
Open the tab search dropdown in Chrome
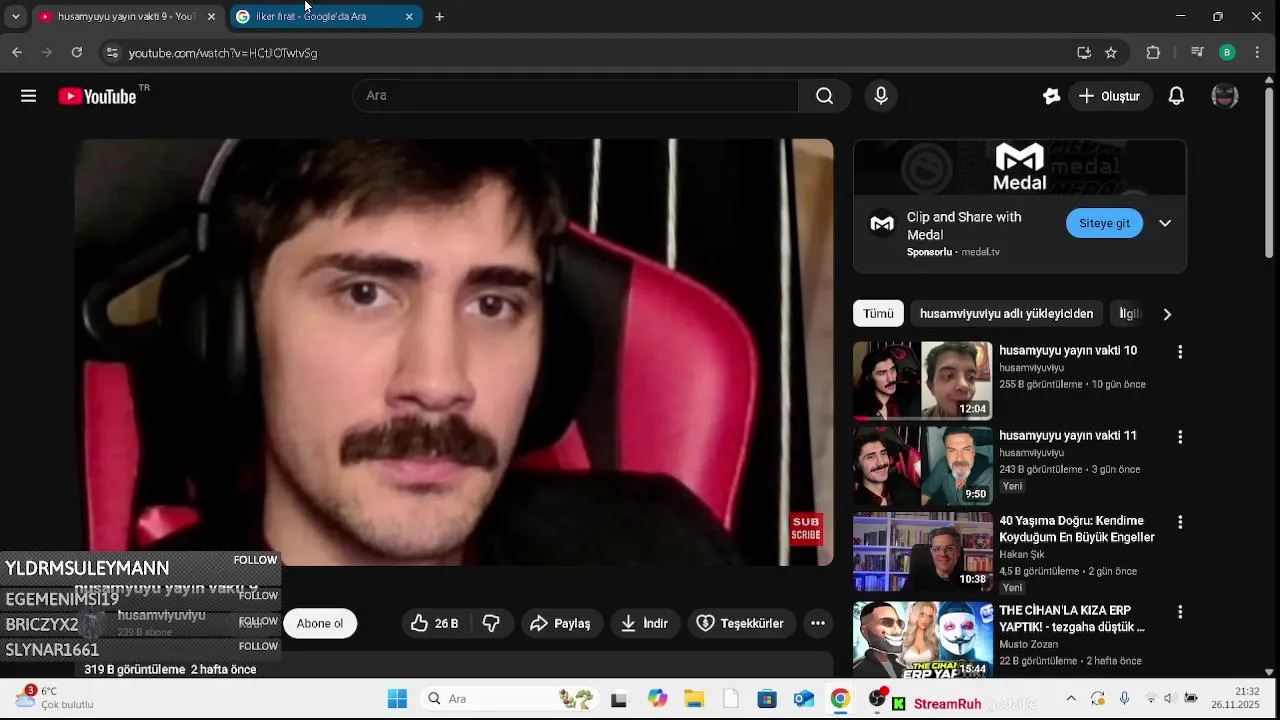[x=15, y=17]
